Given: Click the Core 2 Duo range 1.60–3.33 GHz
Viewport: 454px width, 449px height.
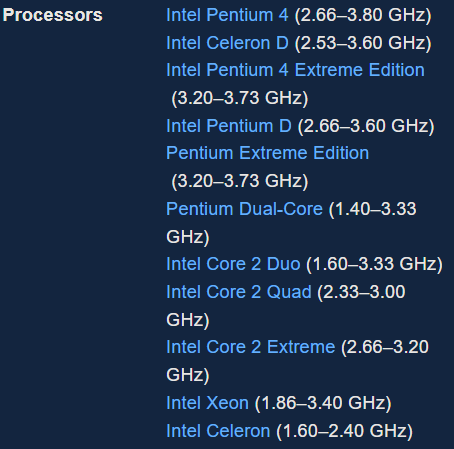Looking at the screenshot, I should coord(374,264).
